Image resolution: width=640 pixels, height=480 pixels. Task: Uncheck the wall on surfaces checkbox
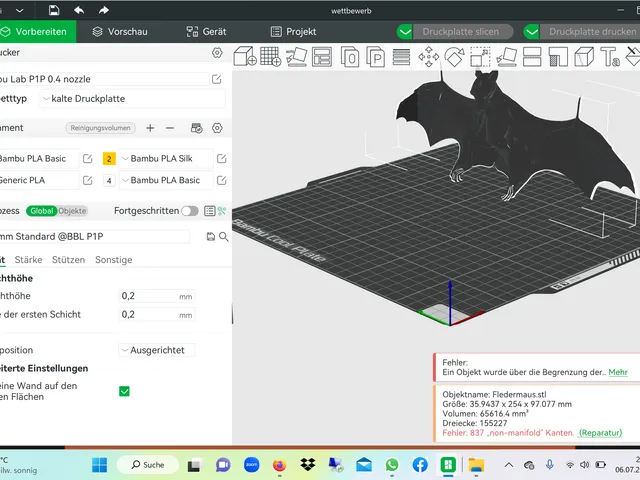(124, 391)
